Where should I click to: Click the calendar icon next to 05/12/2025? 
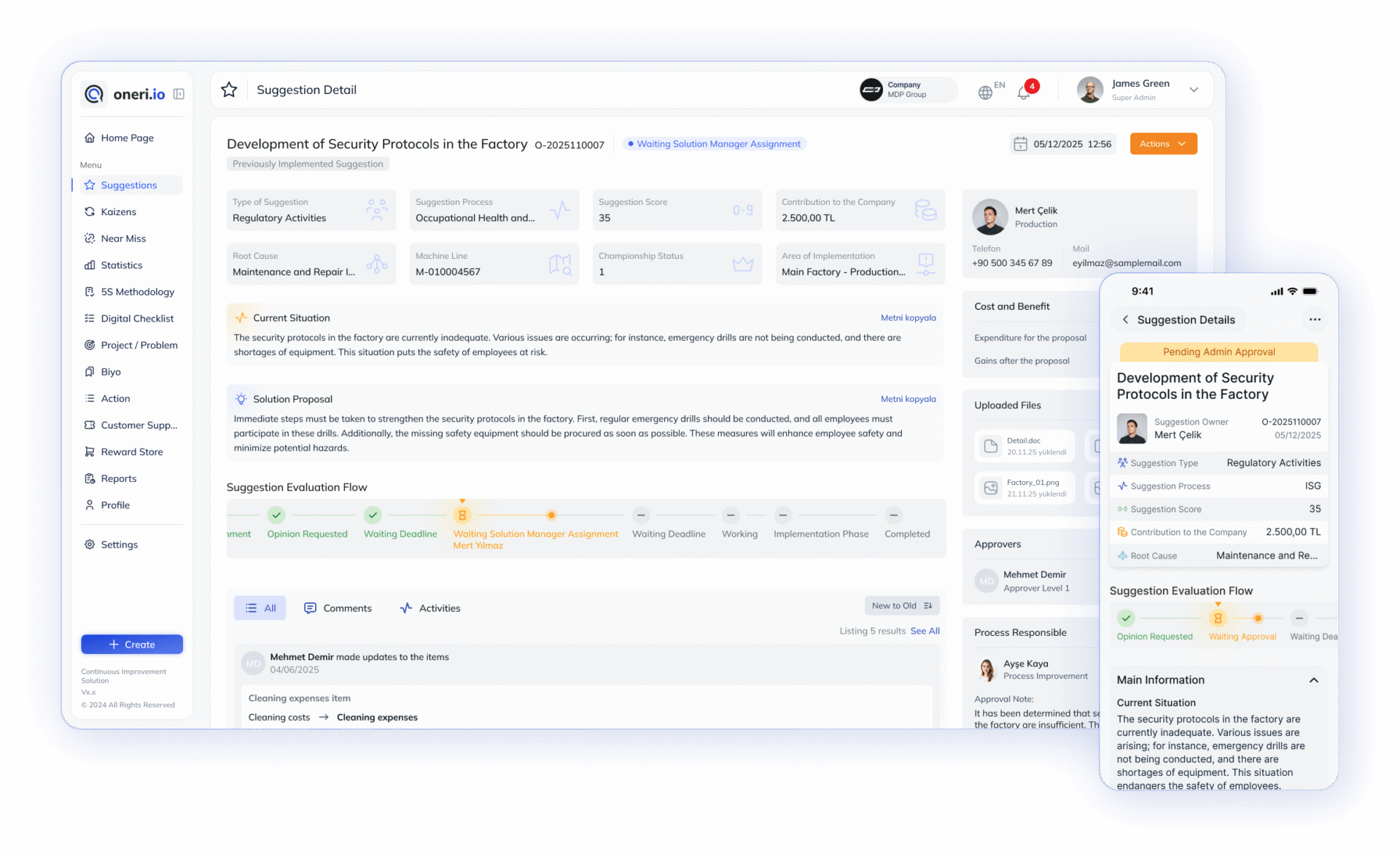1020,144
